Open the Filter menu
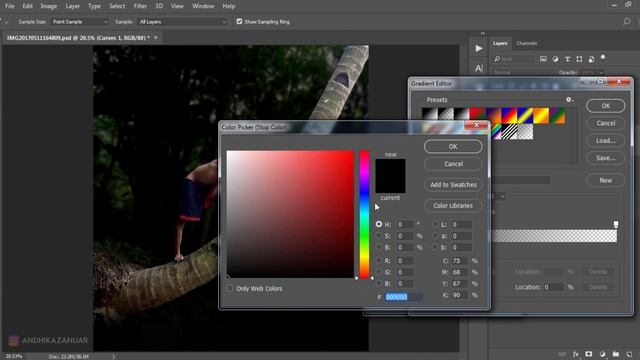640x360 pixels. coord(140,6)
